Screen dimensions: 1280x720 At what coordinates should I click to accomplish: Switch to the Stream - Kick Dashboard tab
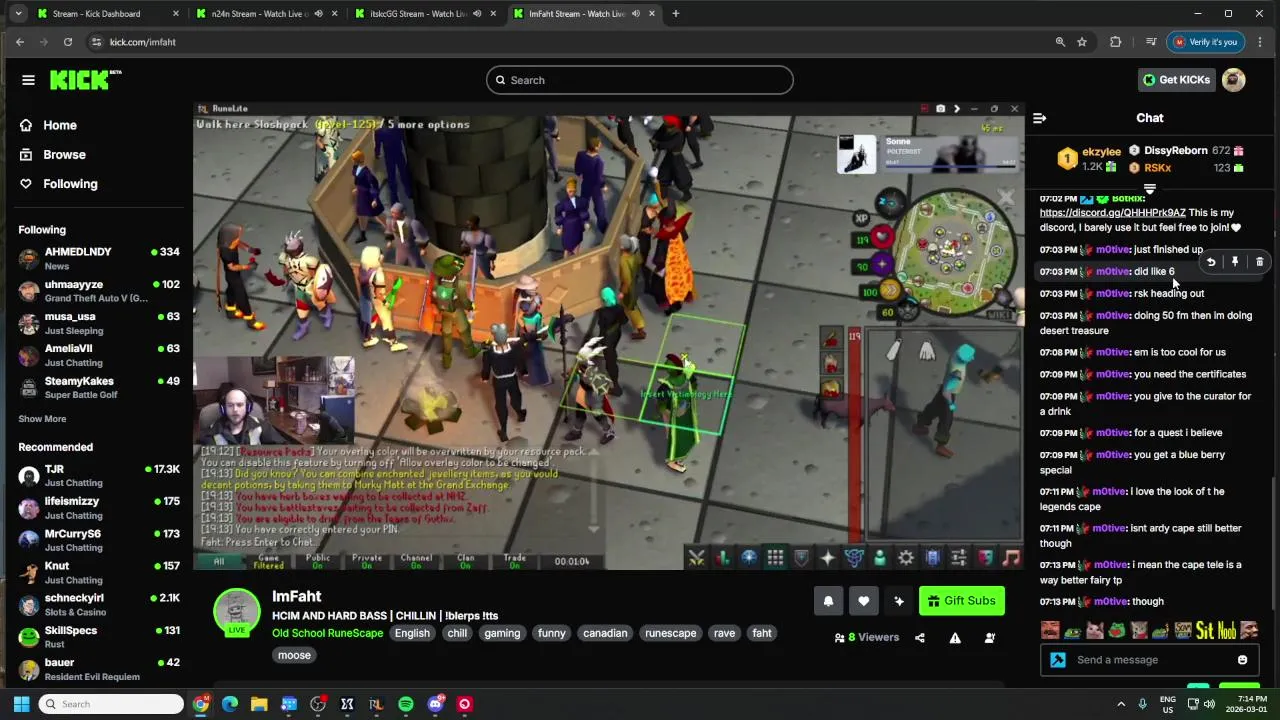pos(110,14)
